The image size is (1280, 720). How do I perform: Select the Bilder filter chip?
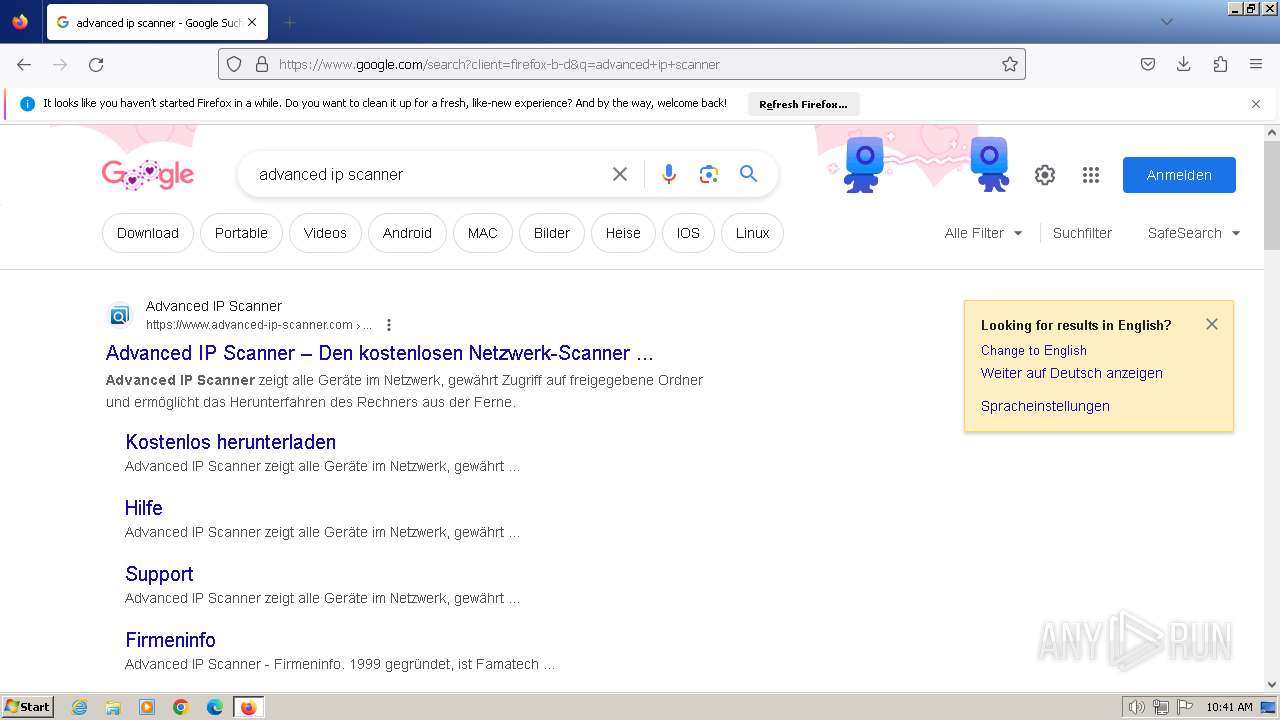pyautogui.click(x=552, y=233)
